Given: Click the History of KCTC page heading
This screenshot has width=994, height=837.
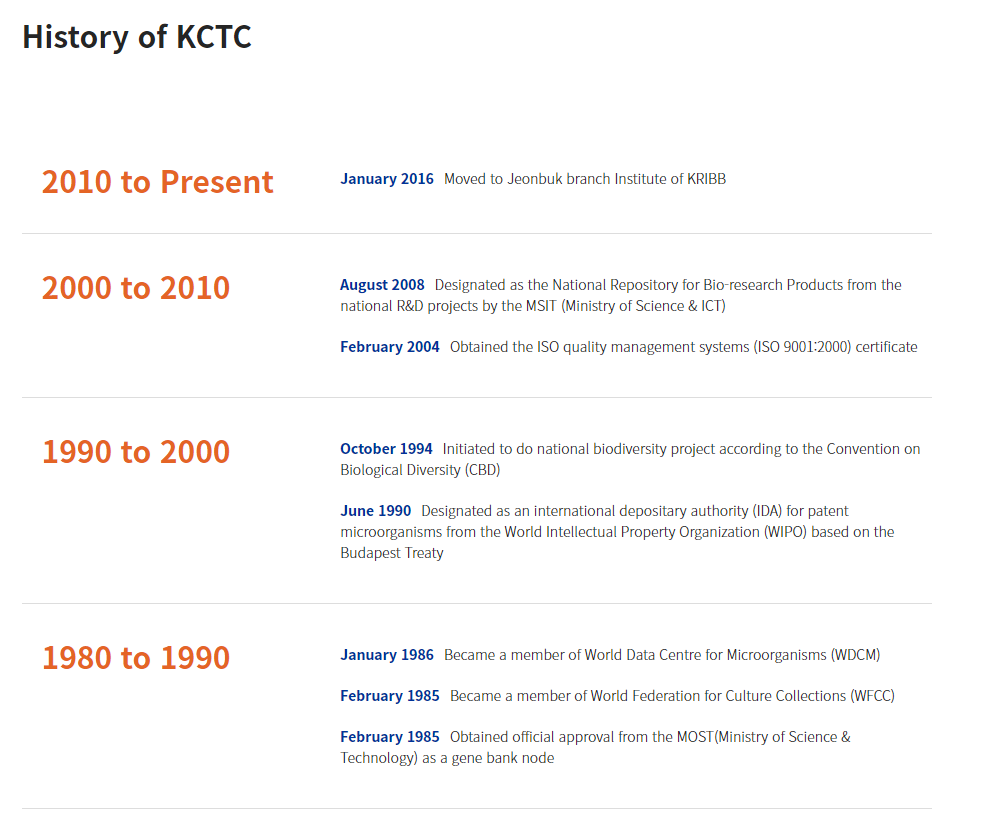Looking at the screenshot, I should coord(137,37).
